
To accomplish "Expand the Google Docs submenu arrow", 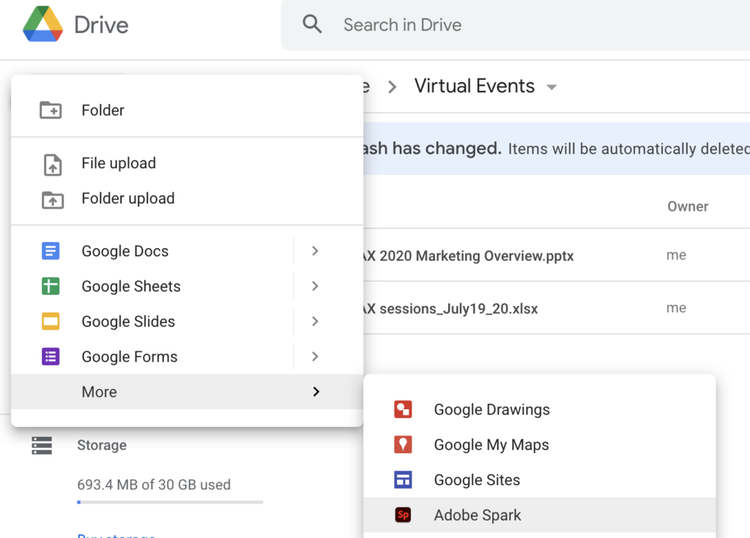I will pyautogui.click(x=315, y=251).
